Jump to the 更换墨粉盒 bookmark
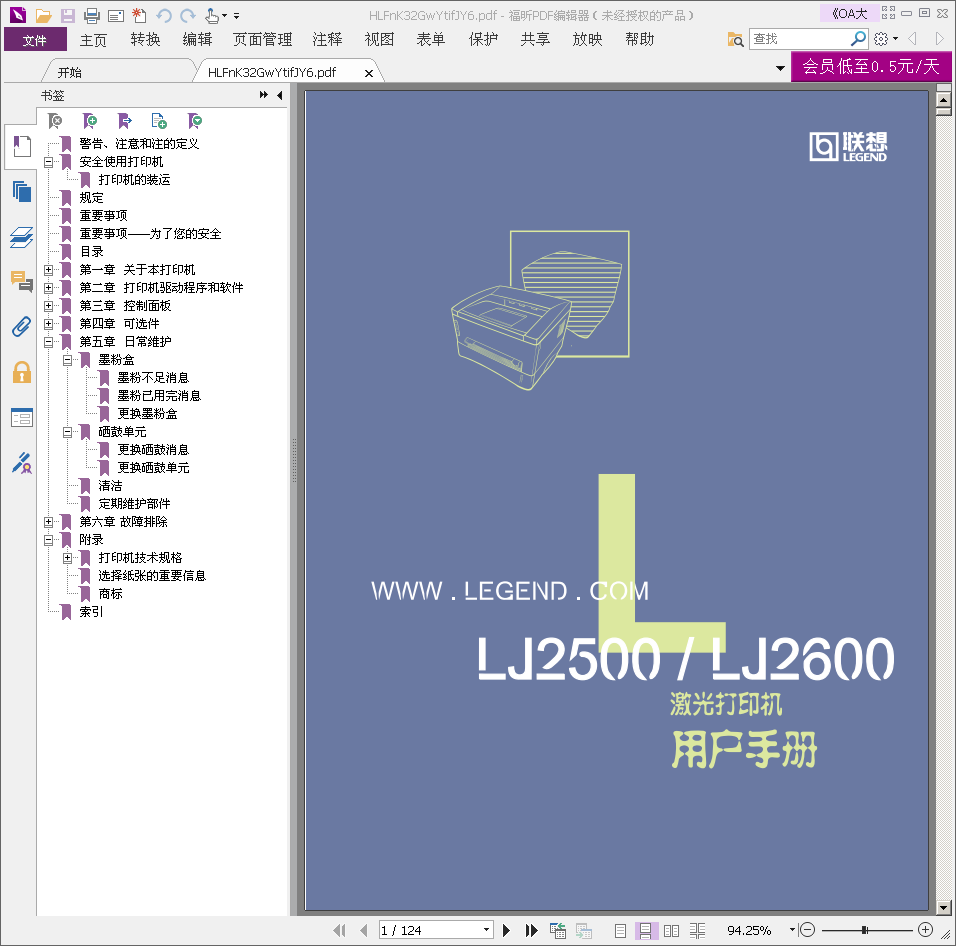 pyautogui.click(x=147, y=414)
